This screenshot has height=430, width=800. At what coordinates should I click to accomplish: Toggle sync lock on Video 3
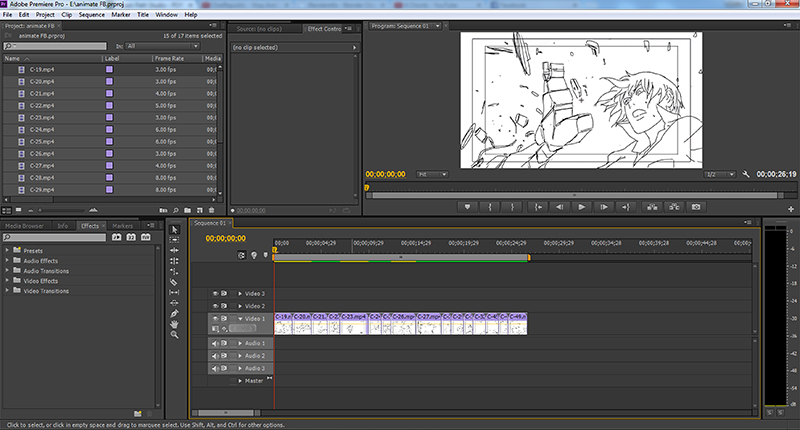224,294
